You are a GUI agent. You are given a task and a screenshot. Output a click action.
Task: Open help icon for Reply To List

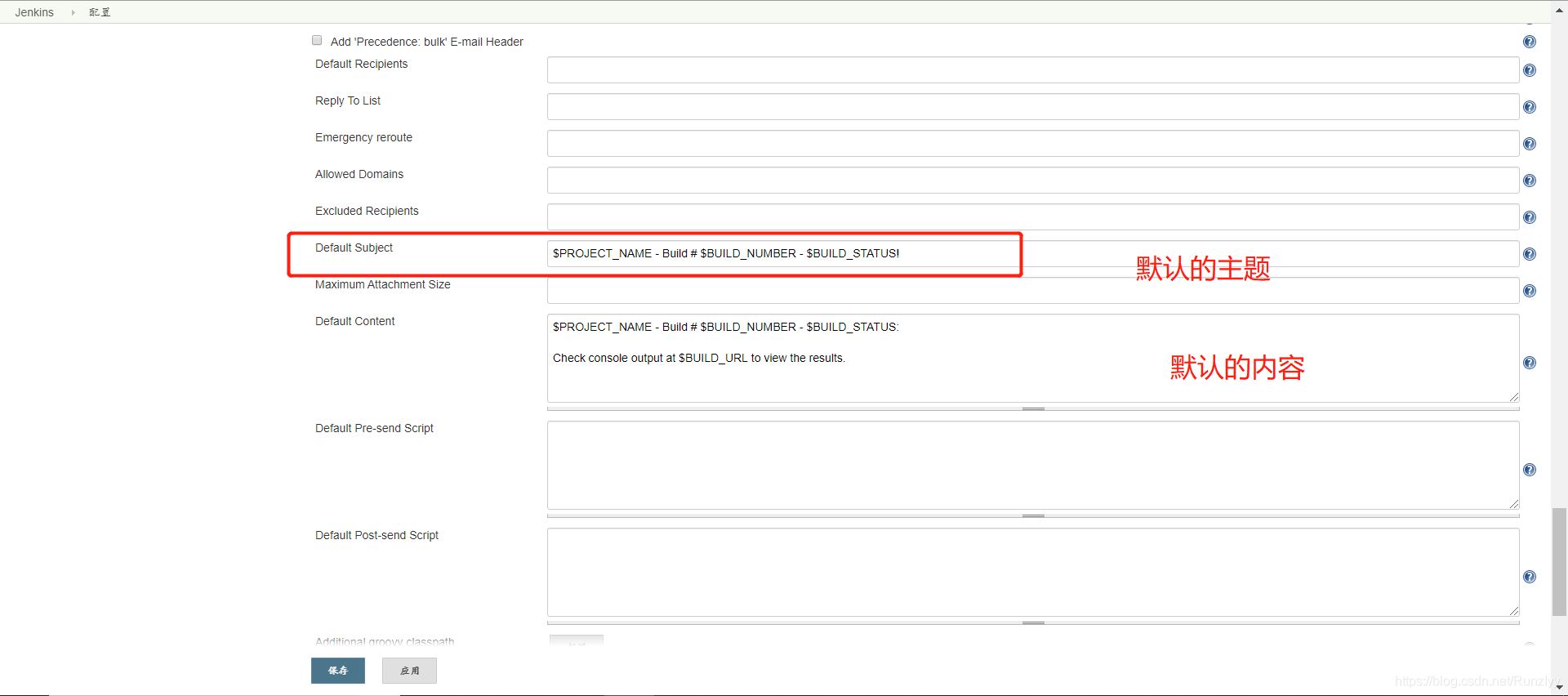(1530, 107)
